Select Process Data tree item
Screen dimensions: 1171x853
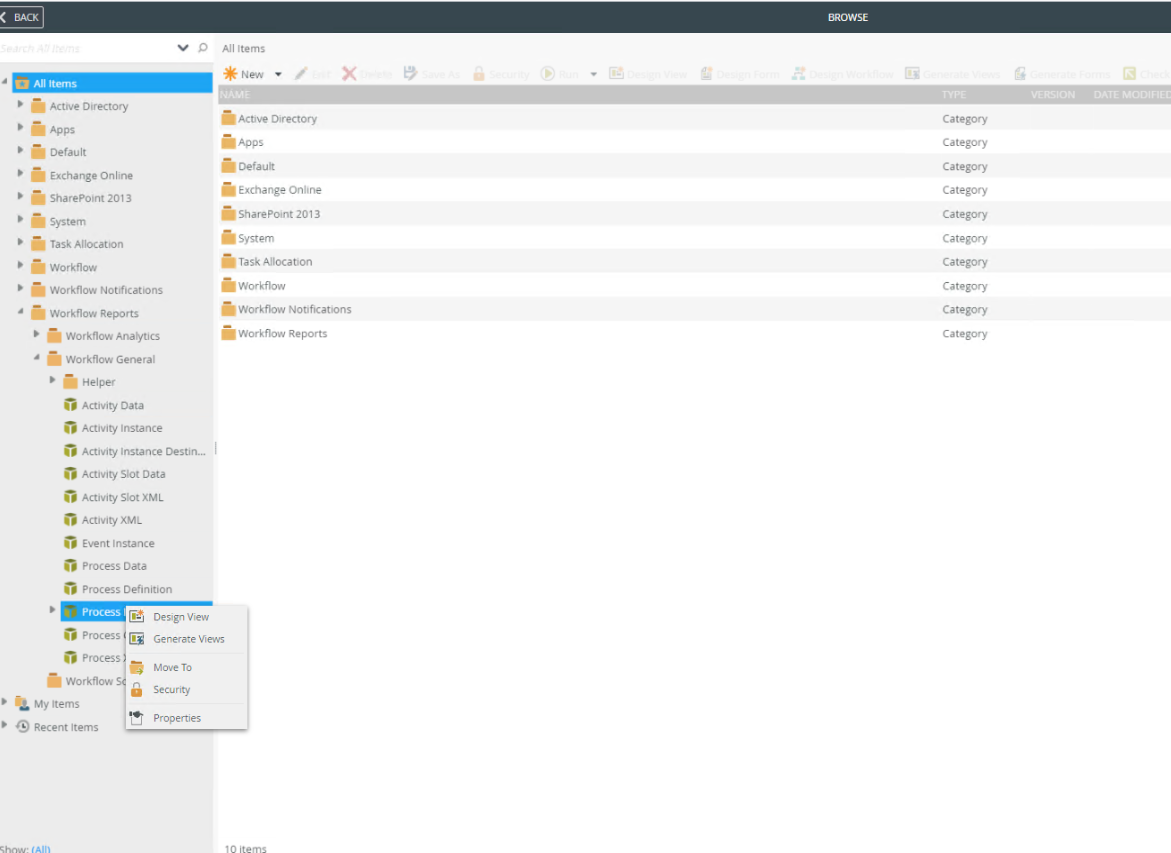[114, 566]
